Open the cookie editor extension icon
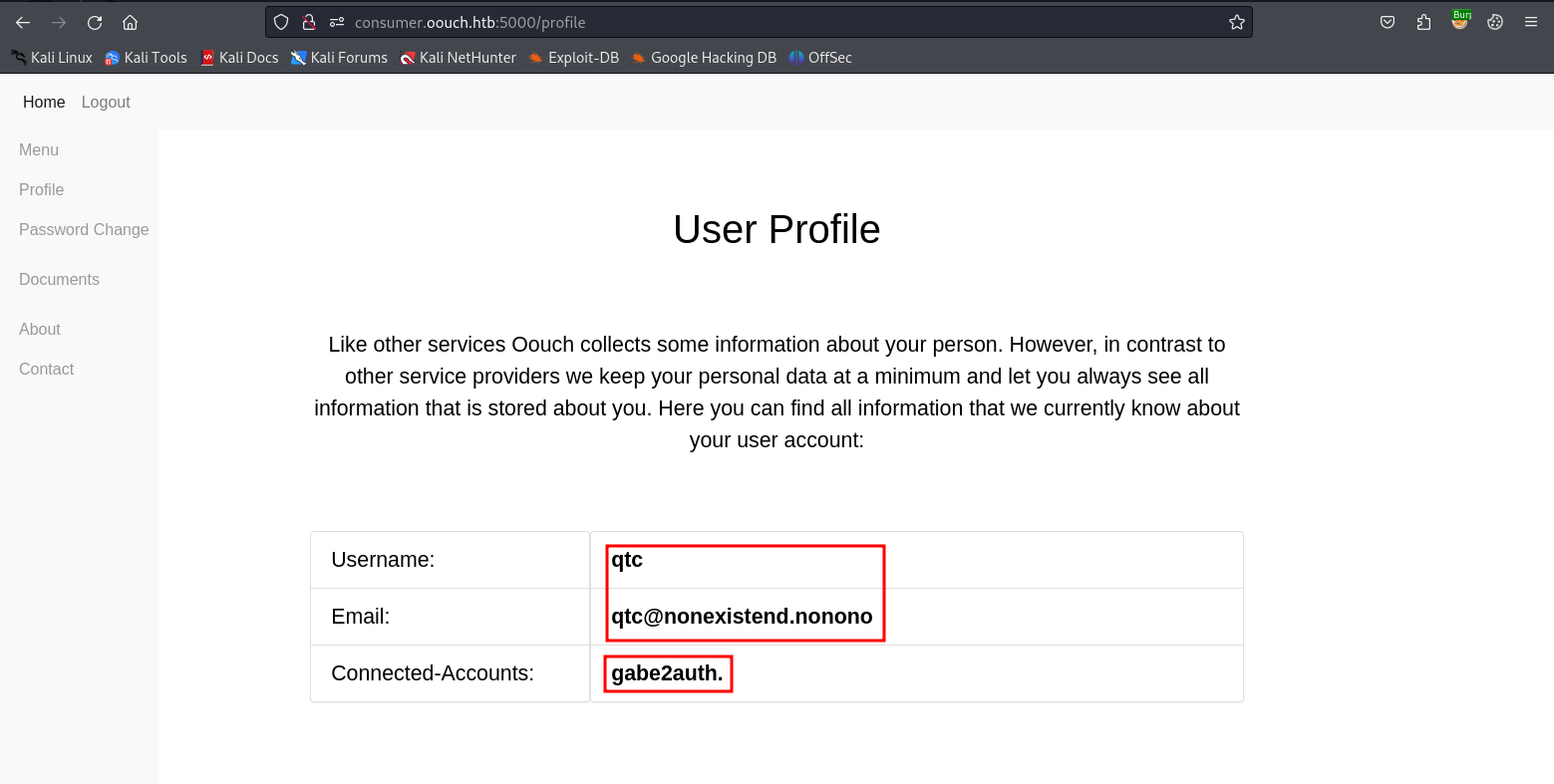 coord(1494,22)
